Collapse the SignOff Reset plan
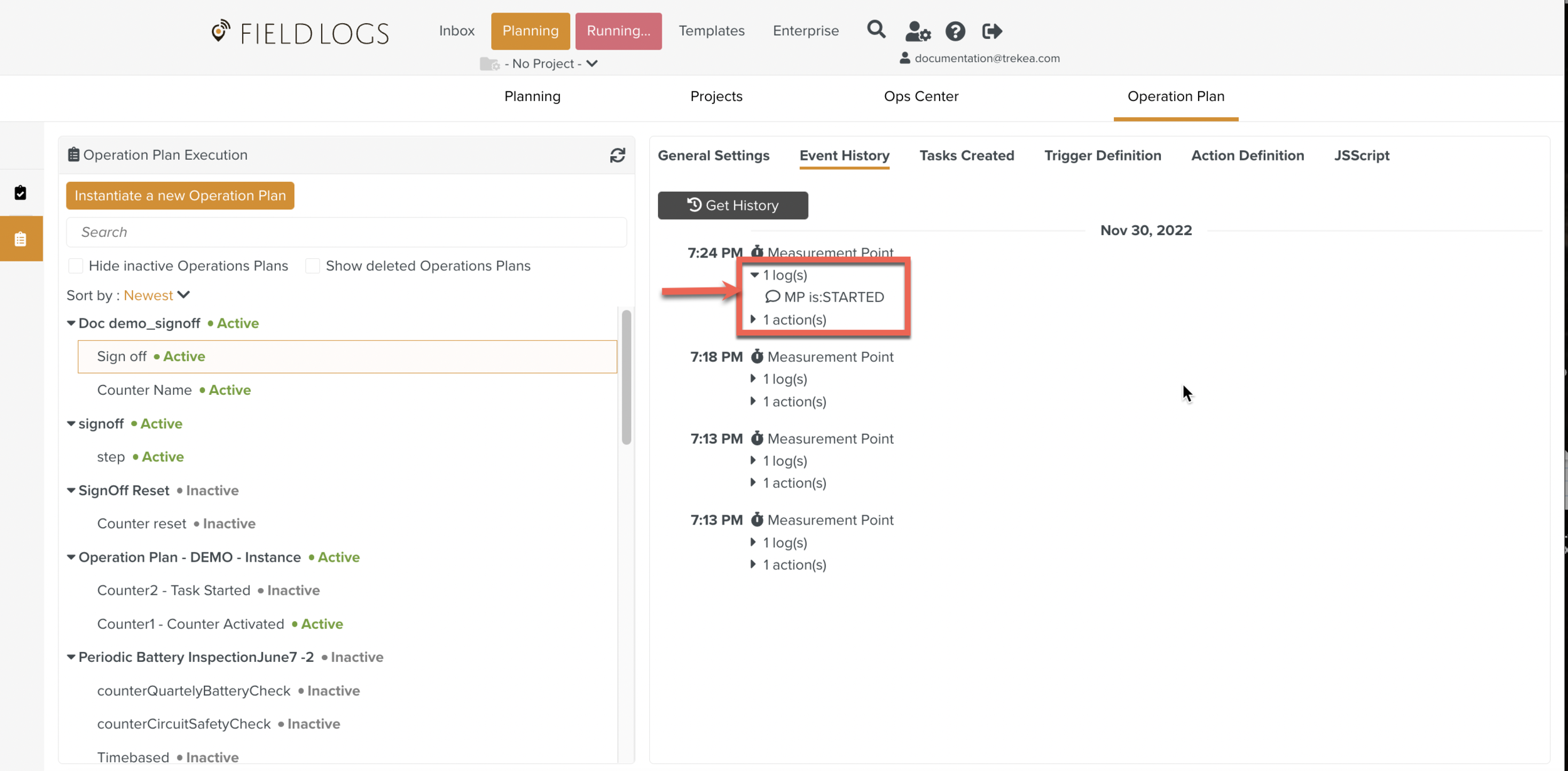The image size is (1568, 771). pyautogui.click(x=71, y=490)
